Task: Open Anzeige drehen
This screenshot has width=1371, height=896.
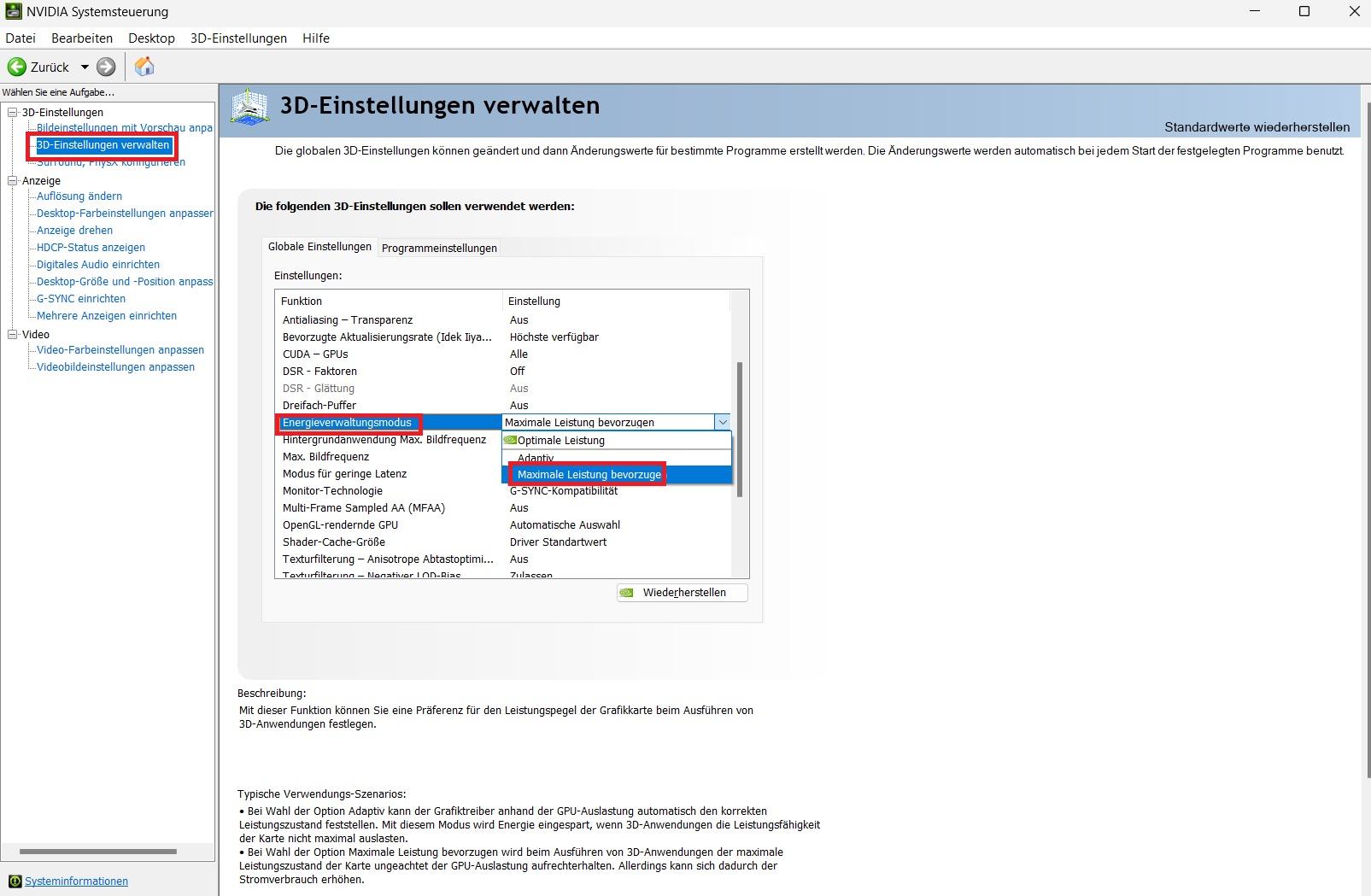Action: (74, 231)
